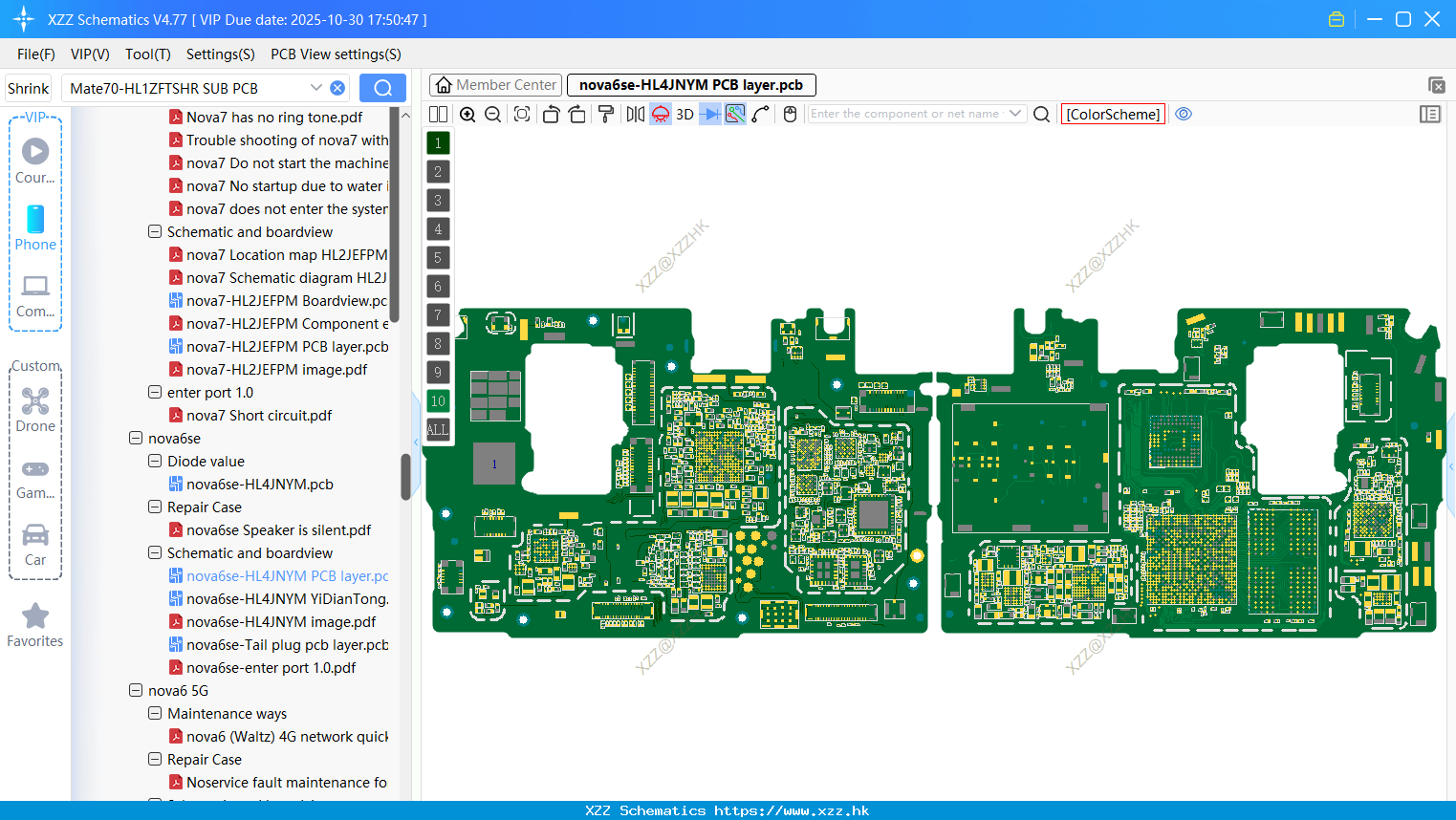Rotate board clockwise

click(577, 114)
